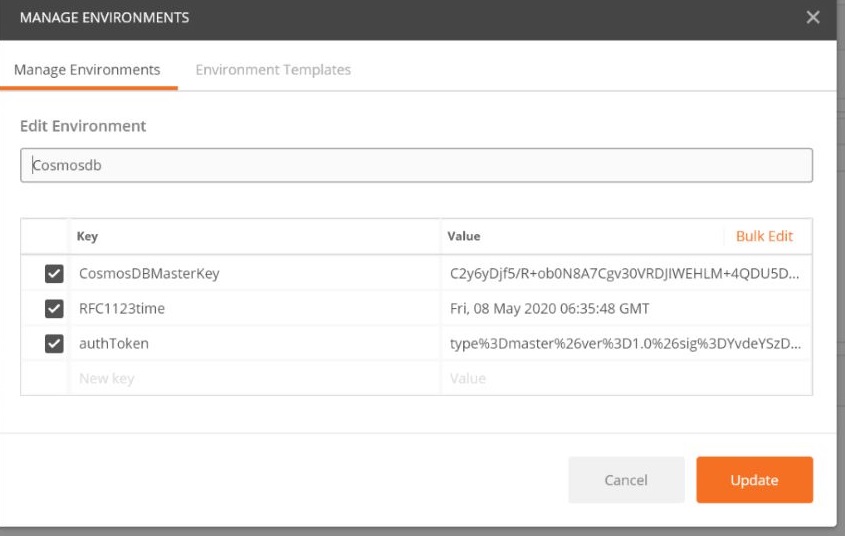Screen dimensions: 845x536
Task: Select the Manage Environments tab
Action: [87, 69]
